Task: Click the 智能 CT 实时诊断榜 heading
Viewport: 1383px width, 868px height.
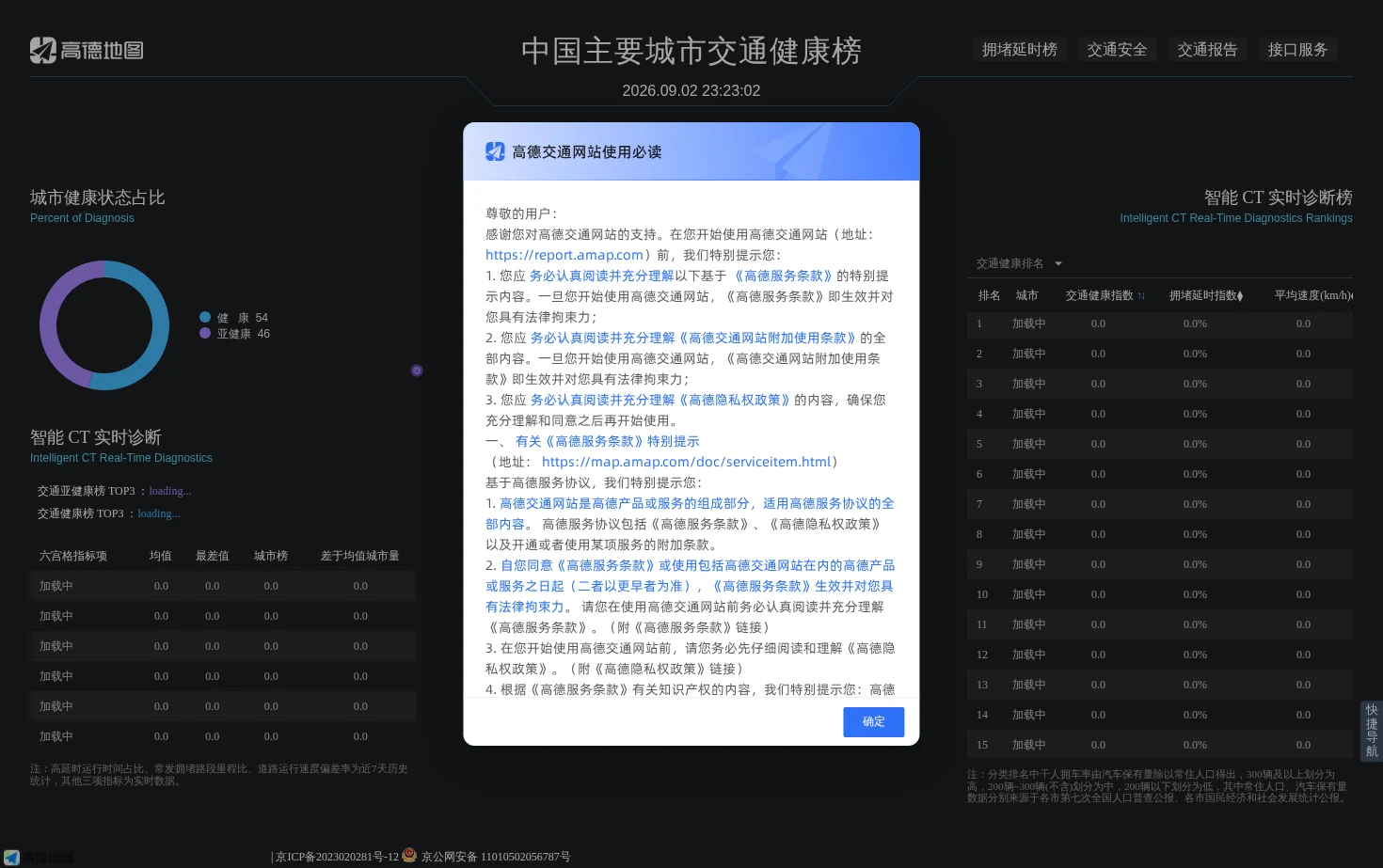Action: coord(1279,197)
